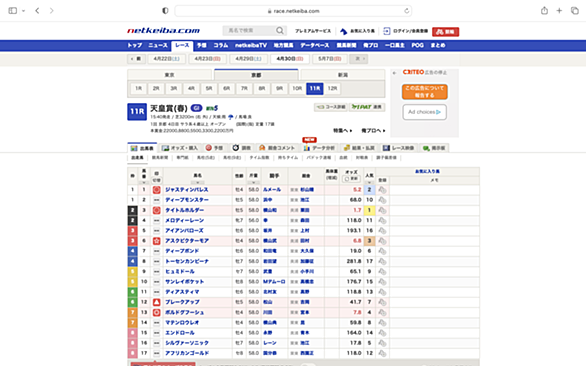Screen dimensions: 586x366
Task: Click the next dates arrow button 次
Action: [x=359, y=59]
